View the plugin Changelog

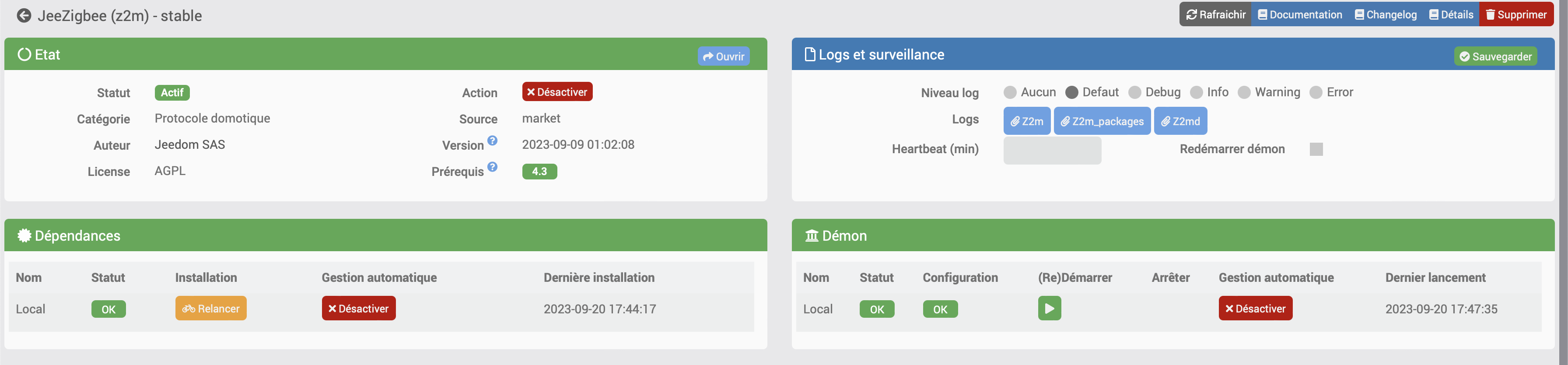1386,14
